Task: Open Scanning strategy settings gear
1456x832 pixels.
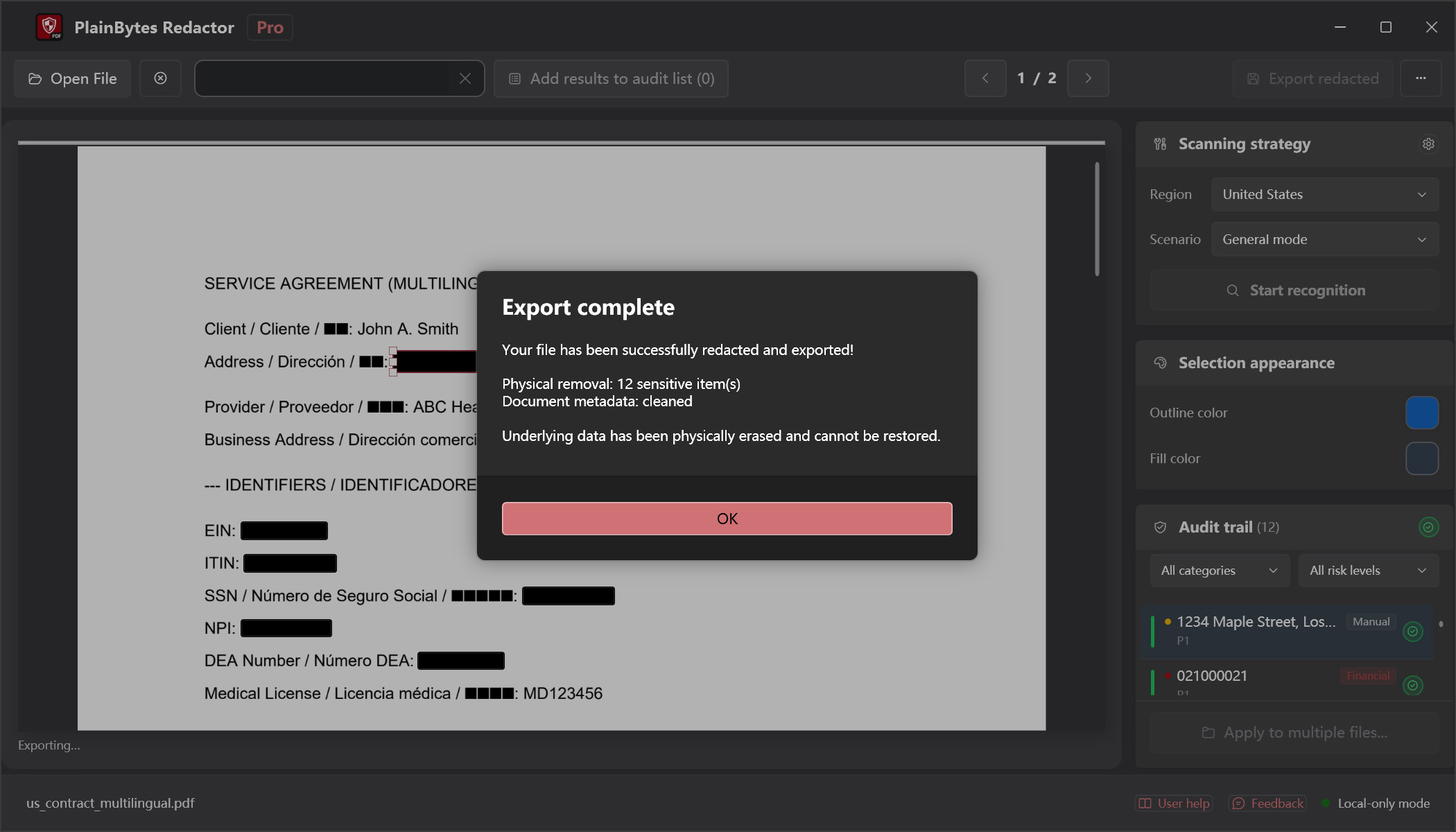Action: click(1428, 144)
